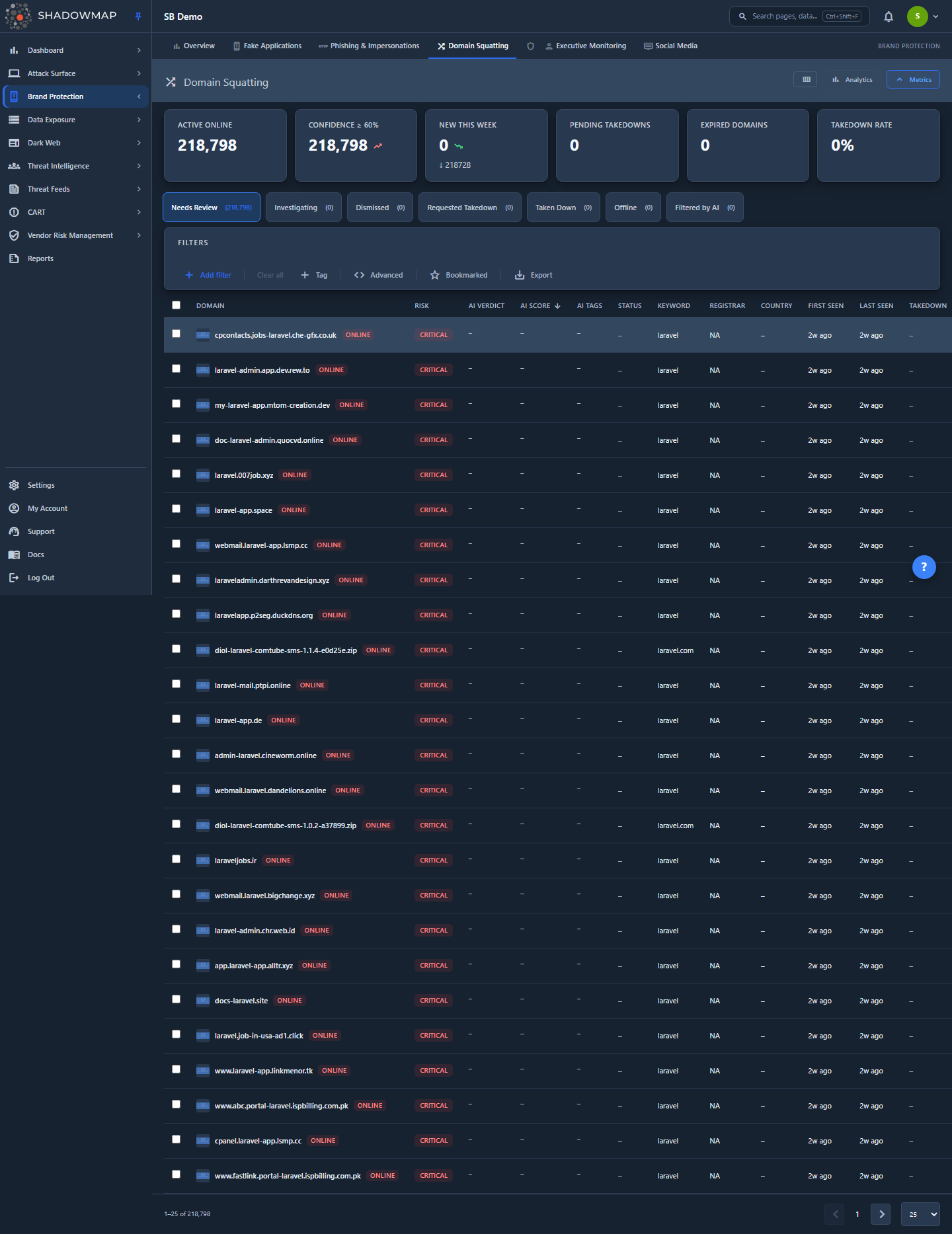
Task: Click the shield icon tab after Domain Squatting
Action: pyautogui.click(x=530, y=46)
